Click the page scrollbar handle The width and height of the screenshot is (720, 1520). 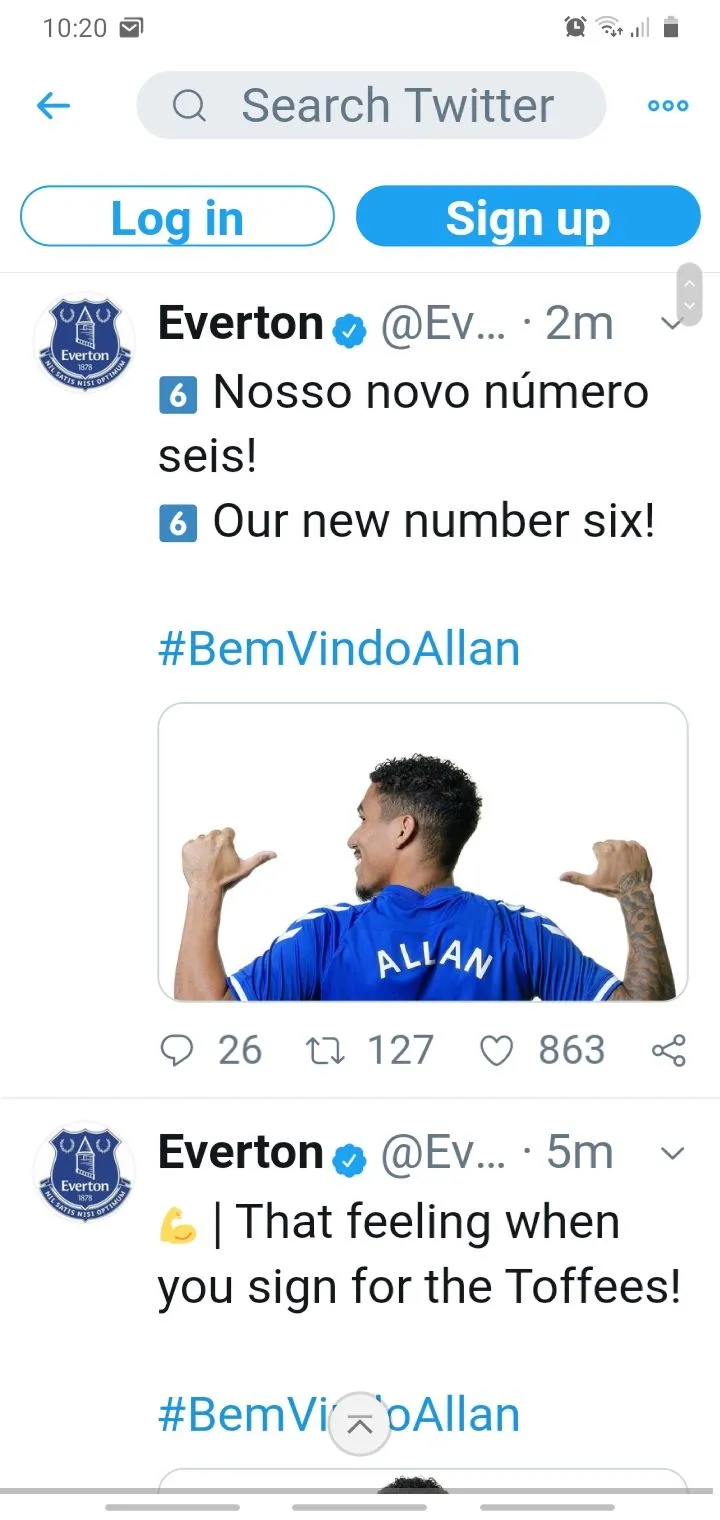point(689,294)
